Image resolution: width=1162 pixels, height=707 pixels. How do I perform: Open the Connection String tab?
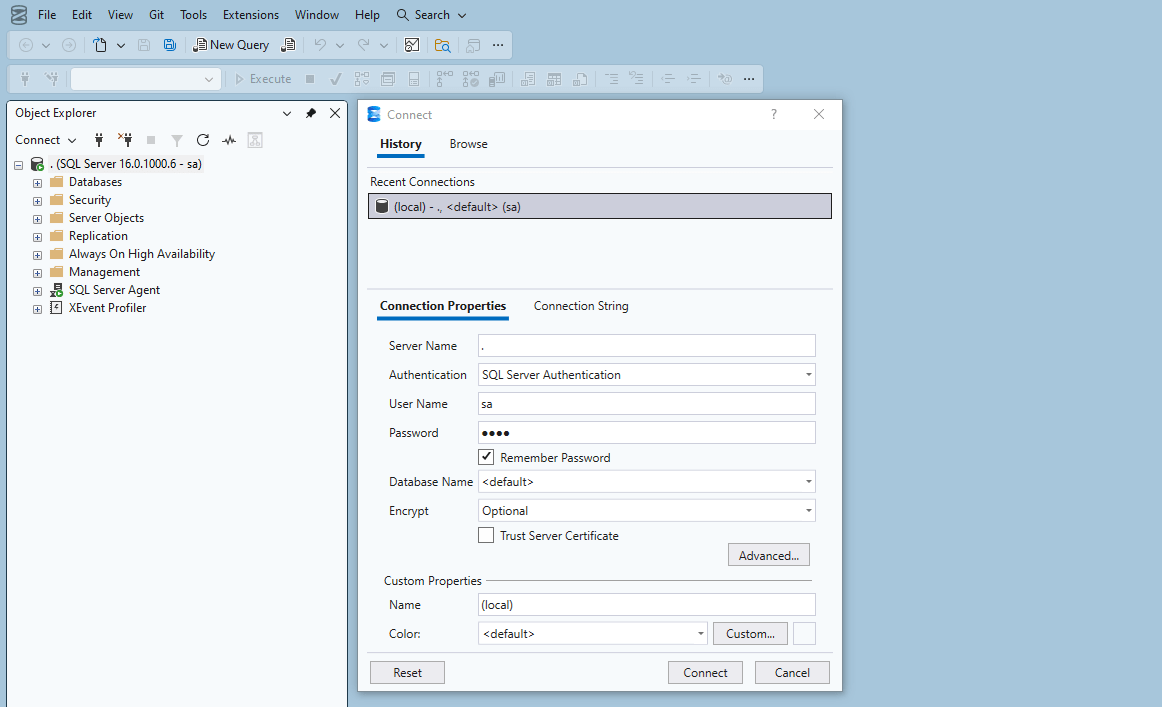580,306
